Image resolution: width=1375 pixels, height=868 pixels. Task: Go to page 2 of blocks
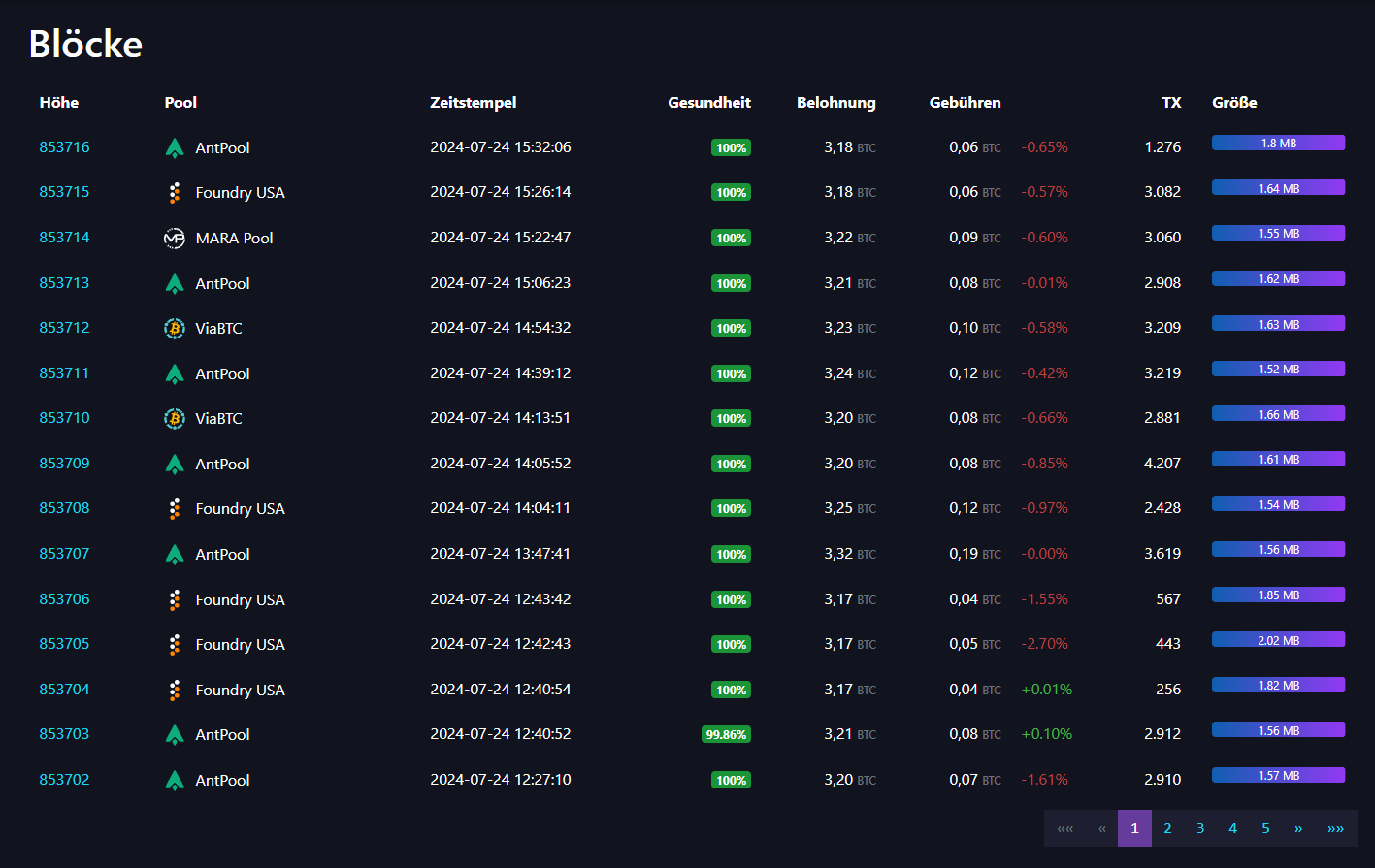click(x=1167, y=828)
